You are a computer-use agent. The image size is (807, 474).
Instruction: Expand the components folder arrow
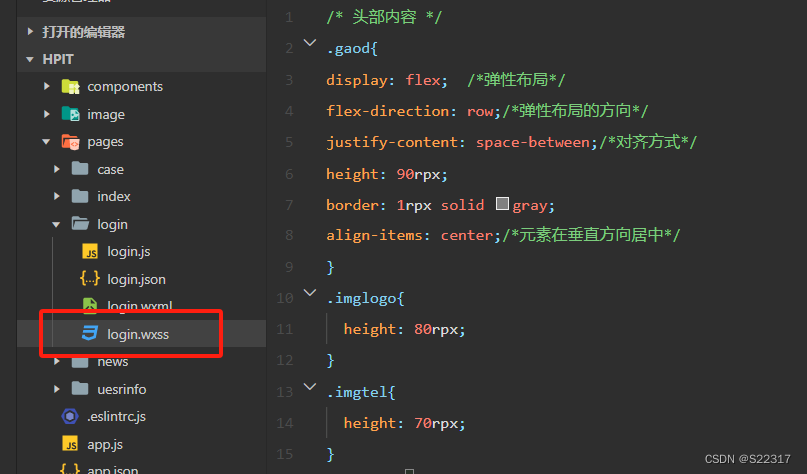coord(47,86)
